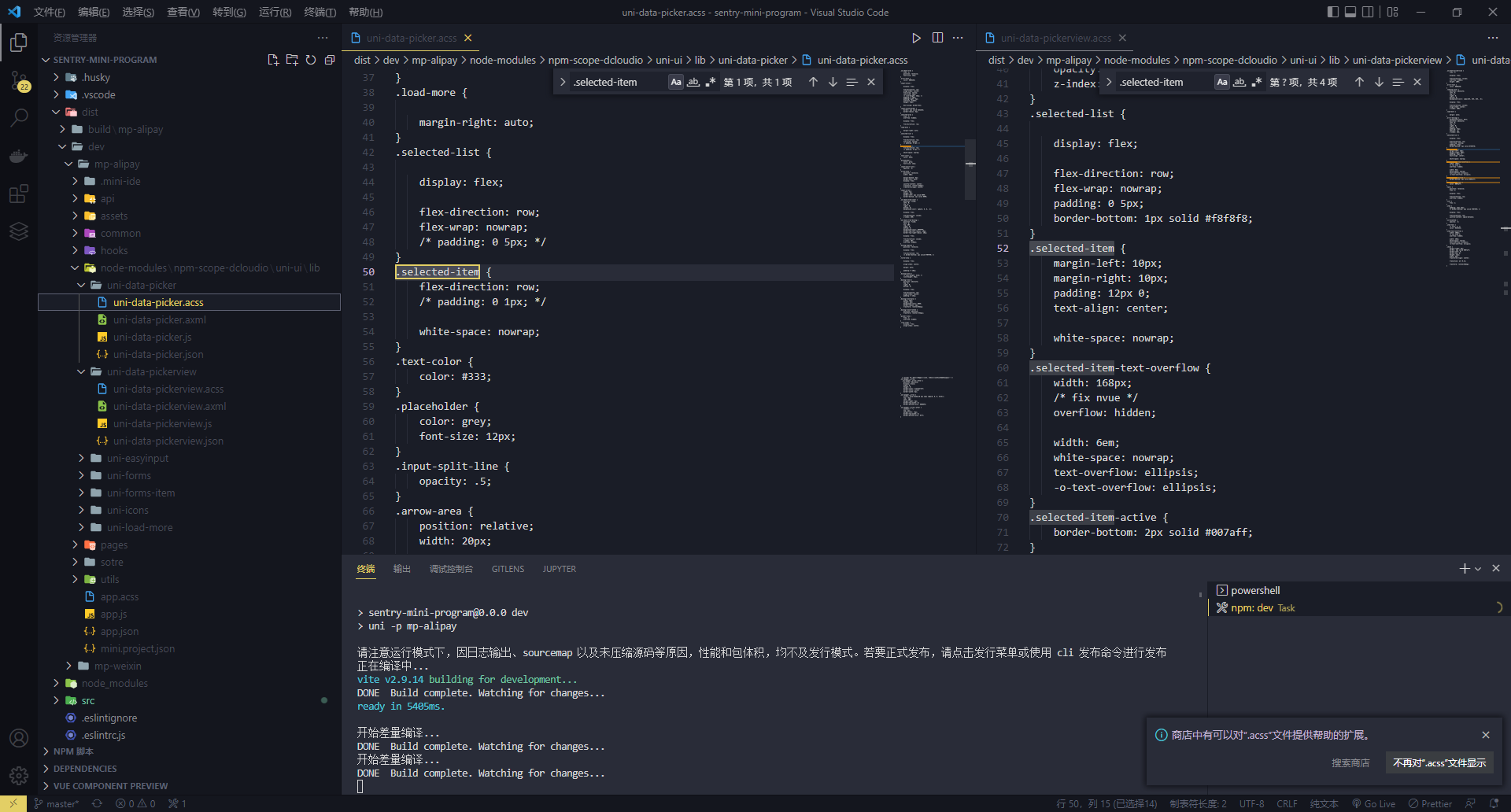The image size is (1511, 812).
Task: Open the Manage gear menu
Action: click(19, 776)
